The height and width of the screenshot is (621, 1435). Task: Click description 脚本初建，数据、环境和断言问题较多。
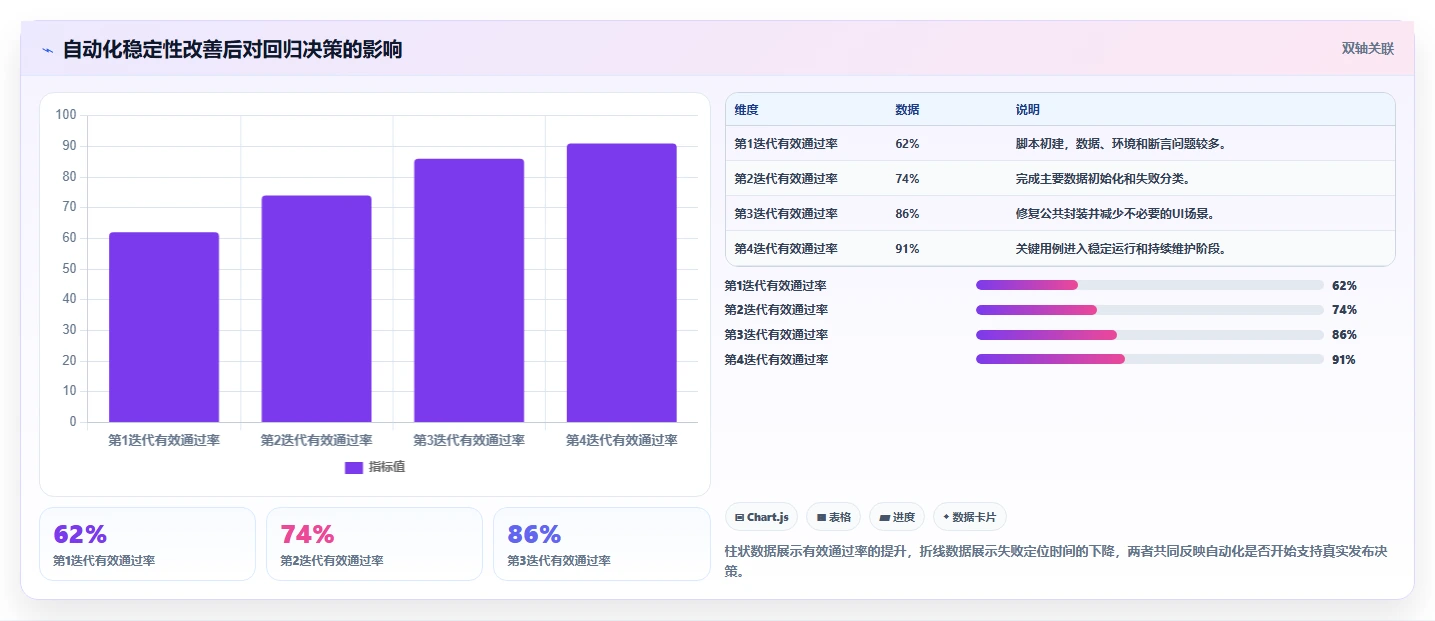click(1122, 144)
